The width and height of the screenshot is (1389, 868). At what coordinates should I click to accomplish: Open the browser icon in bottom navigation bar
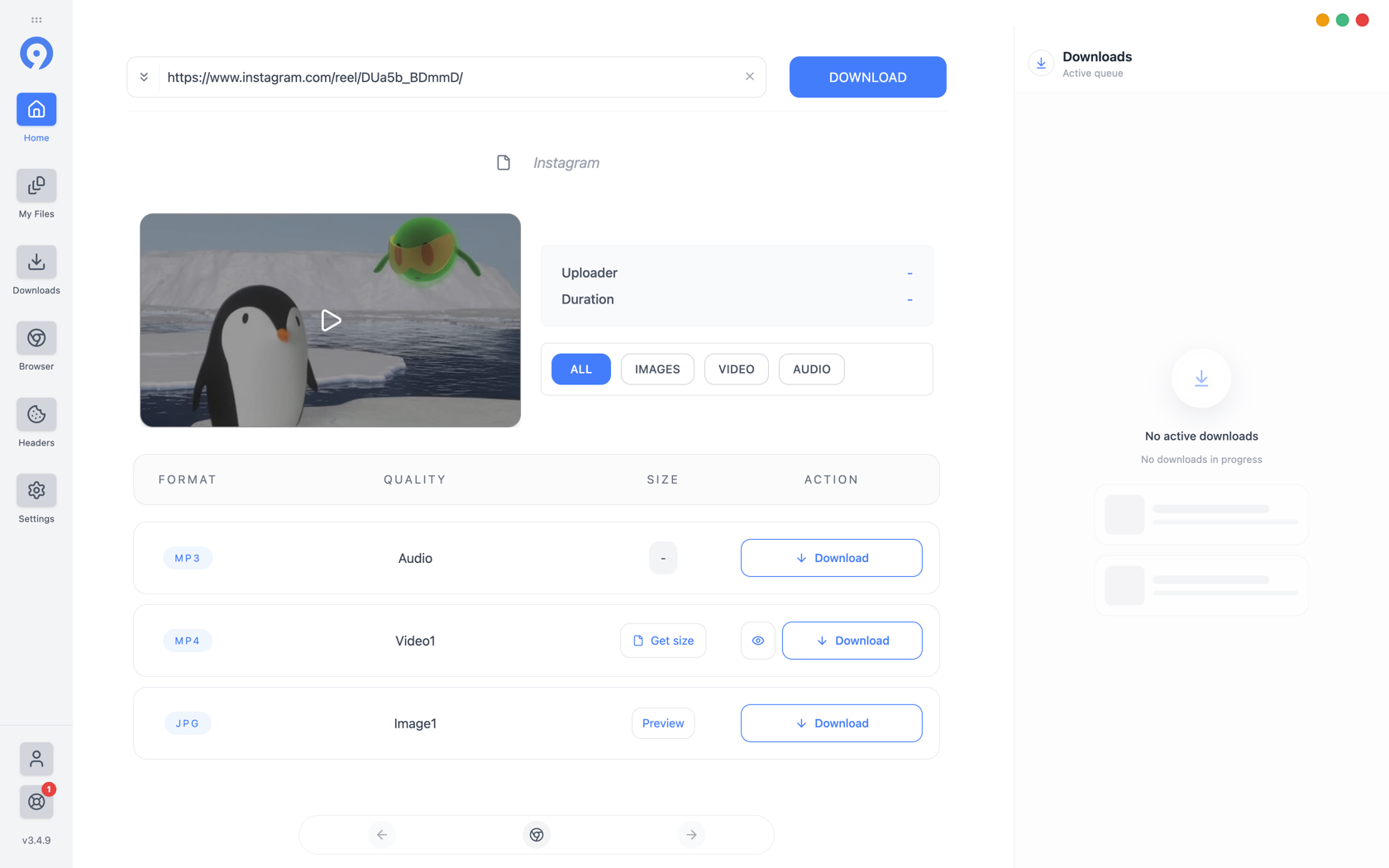537,835
